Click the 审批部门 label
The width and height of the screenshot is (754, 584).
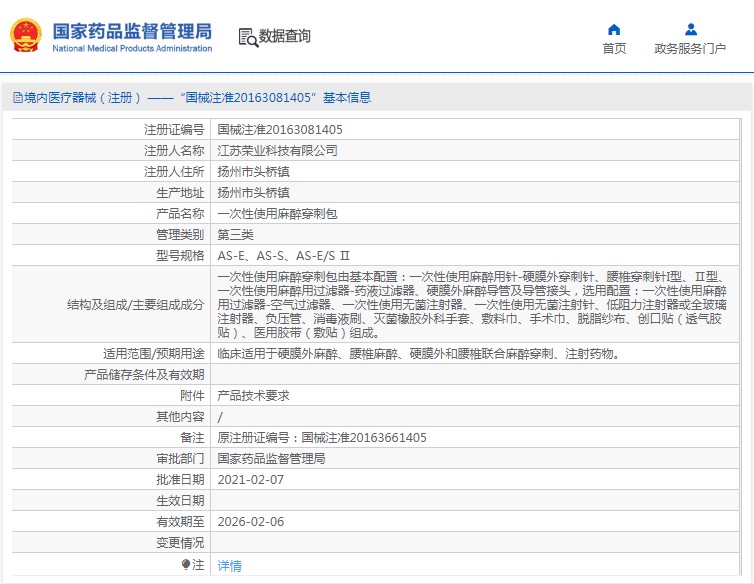tap(180, 458)
